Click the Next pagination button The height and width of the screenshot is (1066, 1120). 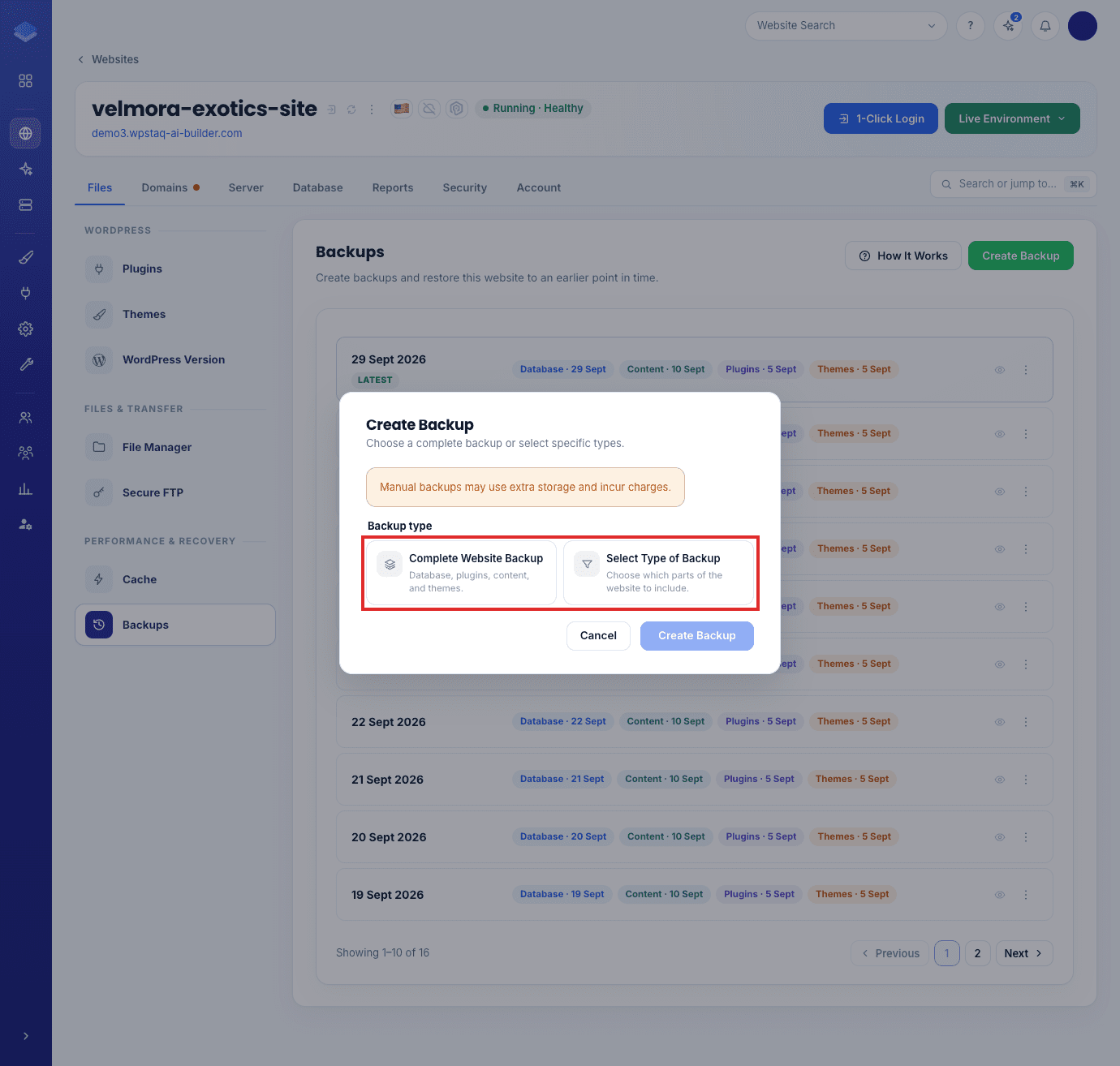click(1024, 953)
